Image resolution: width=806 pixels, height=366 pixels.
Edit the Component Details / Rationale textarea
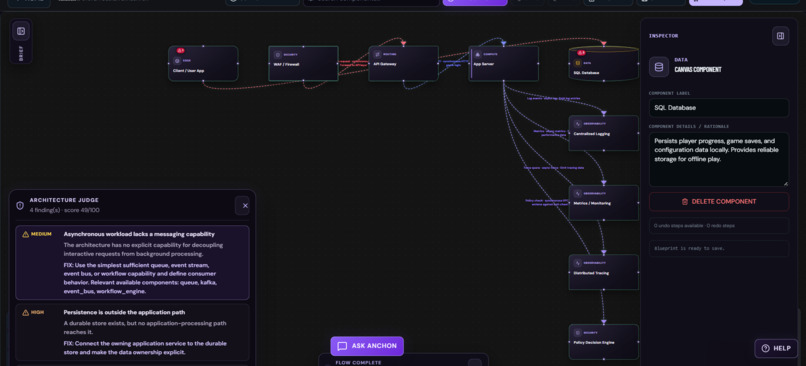click(719, 159)
